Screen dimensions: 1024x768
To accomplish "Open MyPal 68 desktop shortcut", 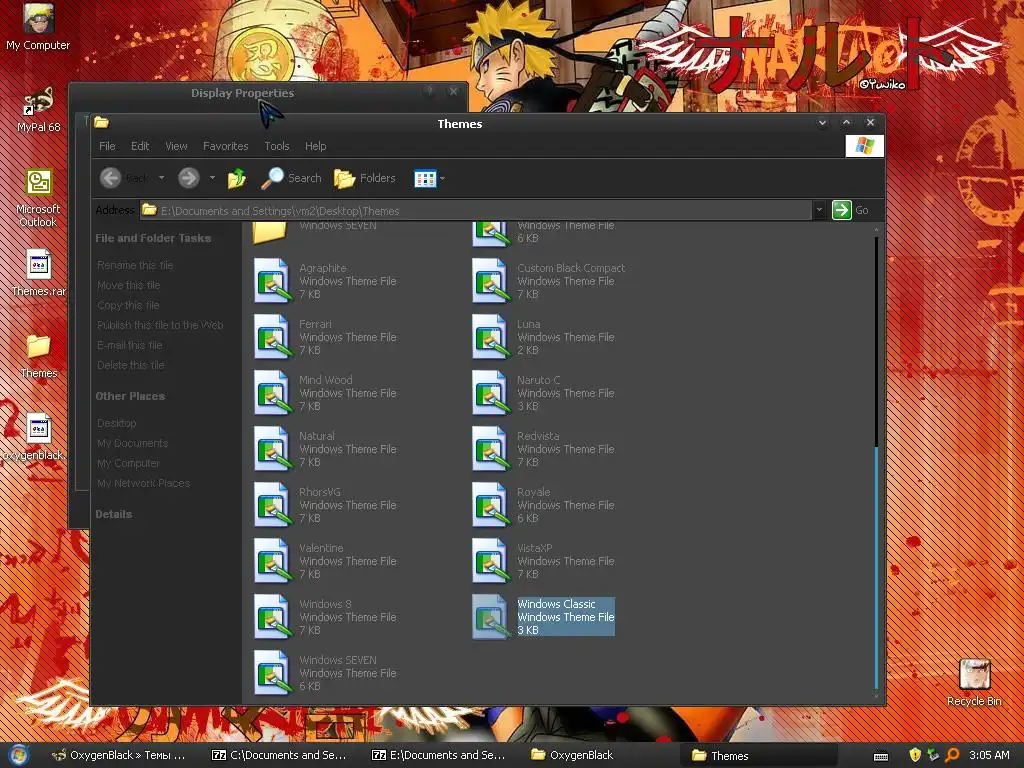I will pyautogui.click(x=38, y=110).
